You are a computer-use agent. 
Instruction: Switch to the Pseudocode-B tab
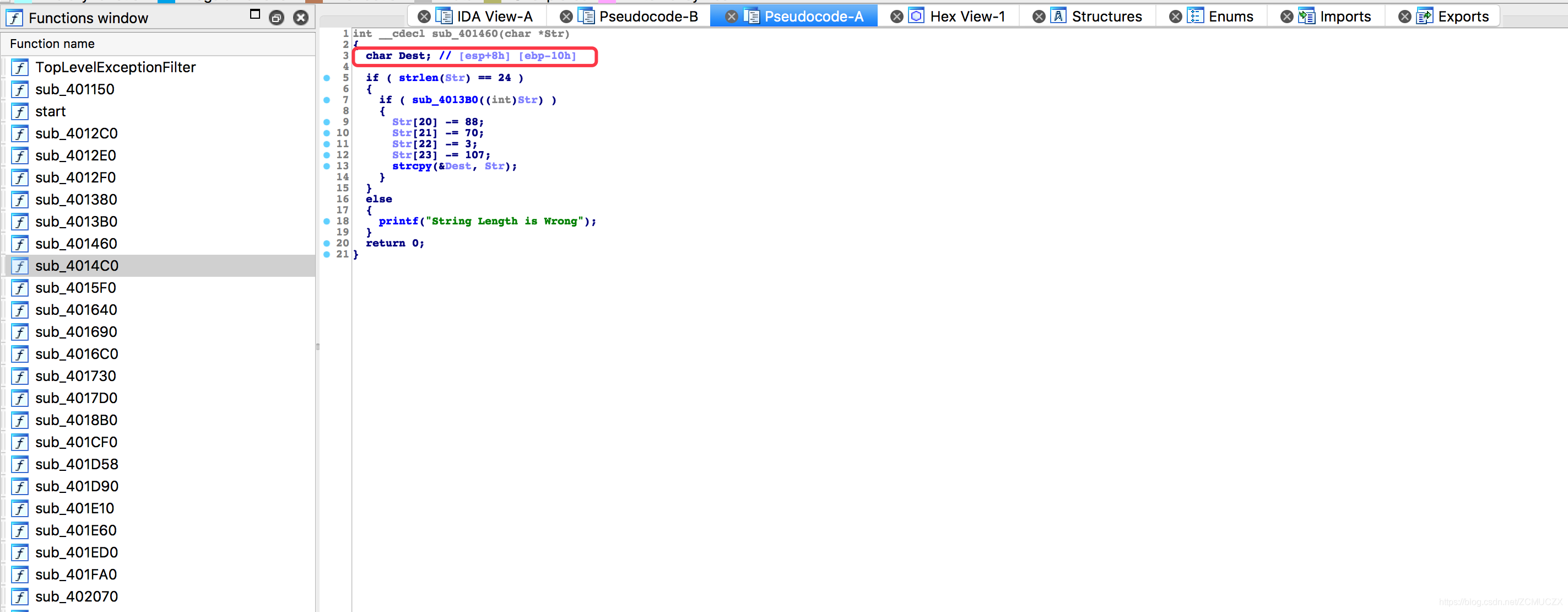[x=648, y=17]
